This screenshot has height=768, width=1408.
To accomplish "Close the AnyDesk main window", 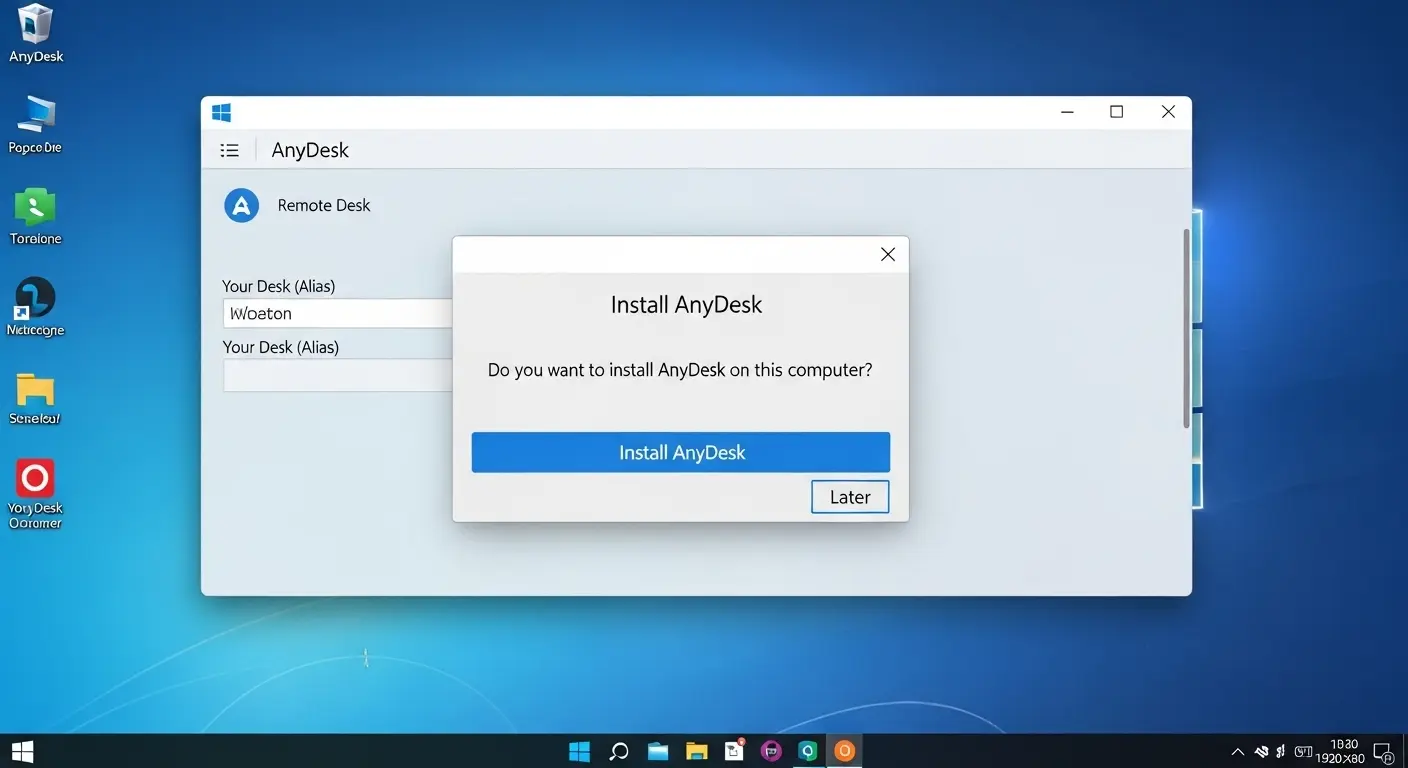I will 1168,112.
